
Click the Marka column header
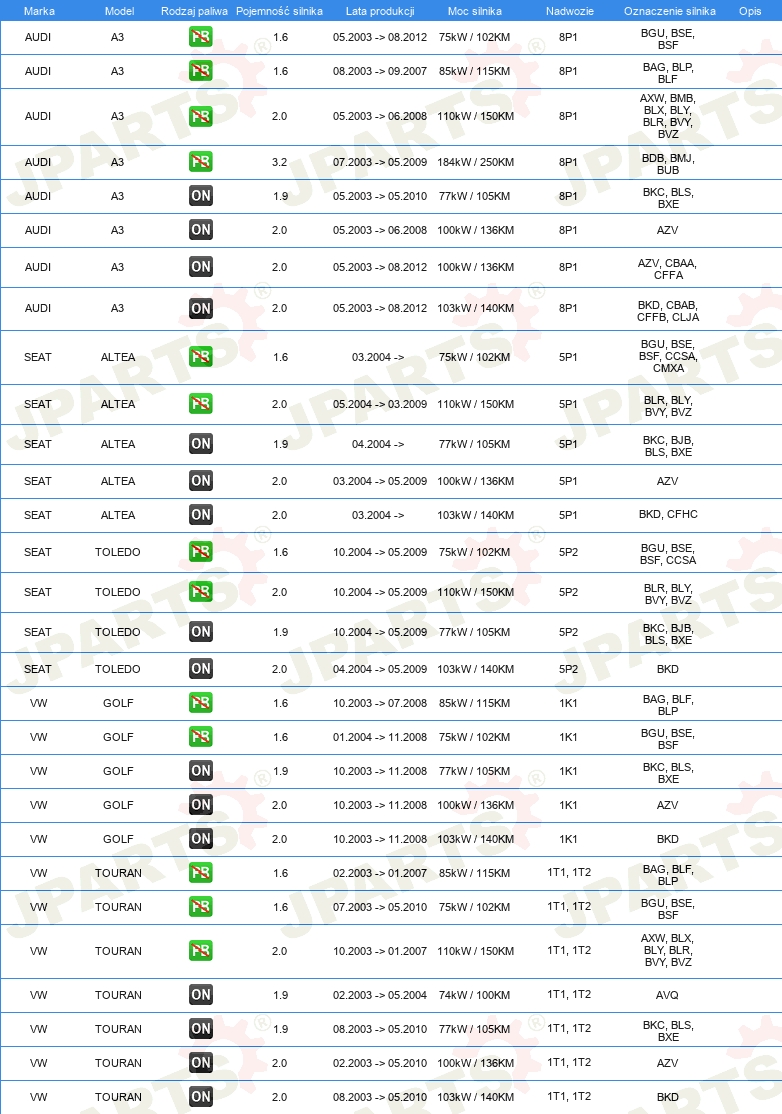click(x=39, y=11)
